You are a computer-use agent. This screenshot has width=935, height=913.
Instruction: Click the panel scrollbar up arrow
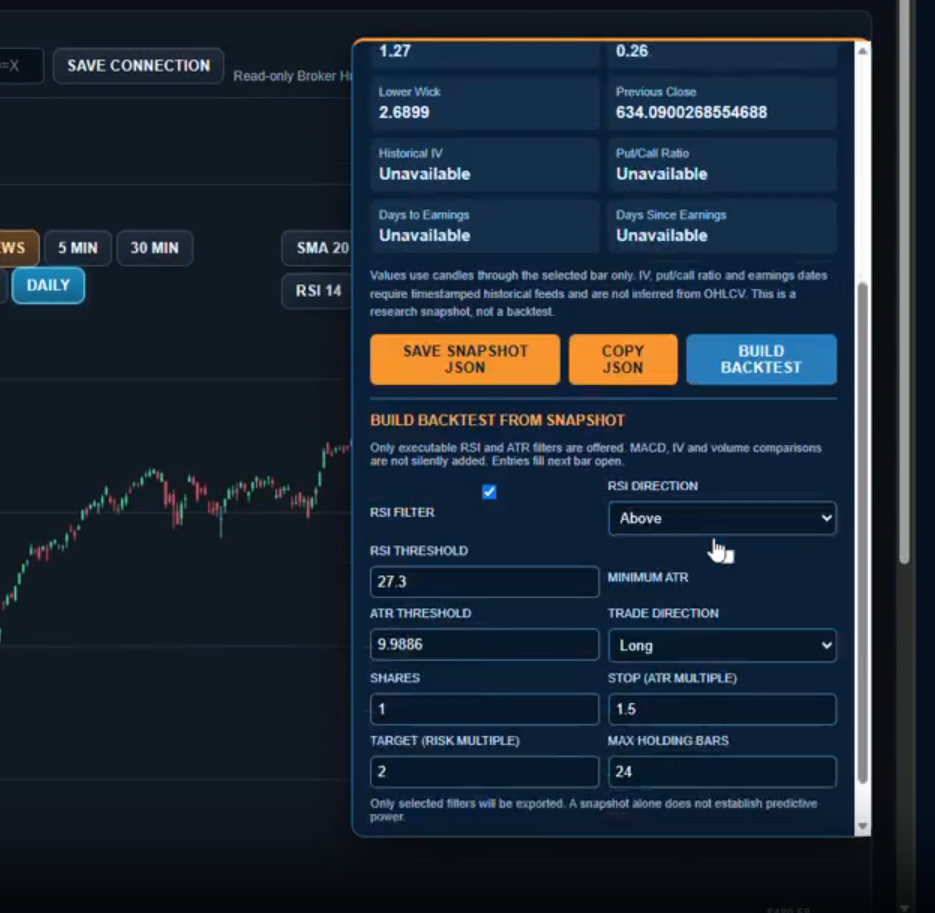point(862,51)
